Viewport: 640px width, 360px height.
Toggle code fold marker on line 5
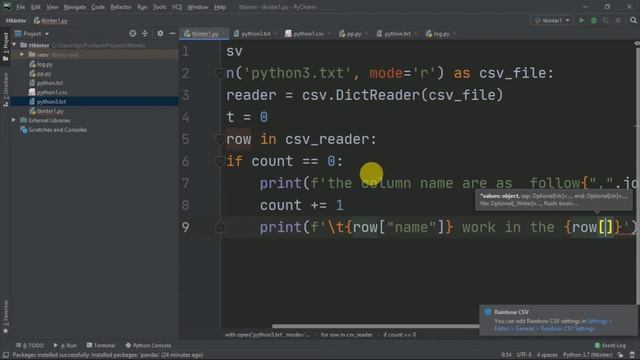point(220,140)
